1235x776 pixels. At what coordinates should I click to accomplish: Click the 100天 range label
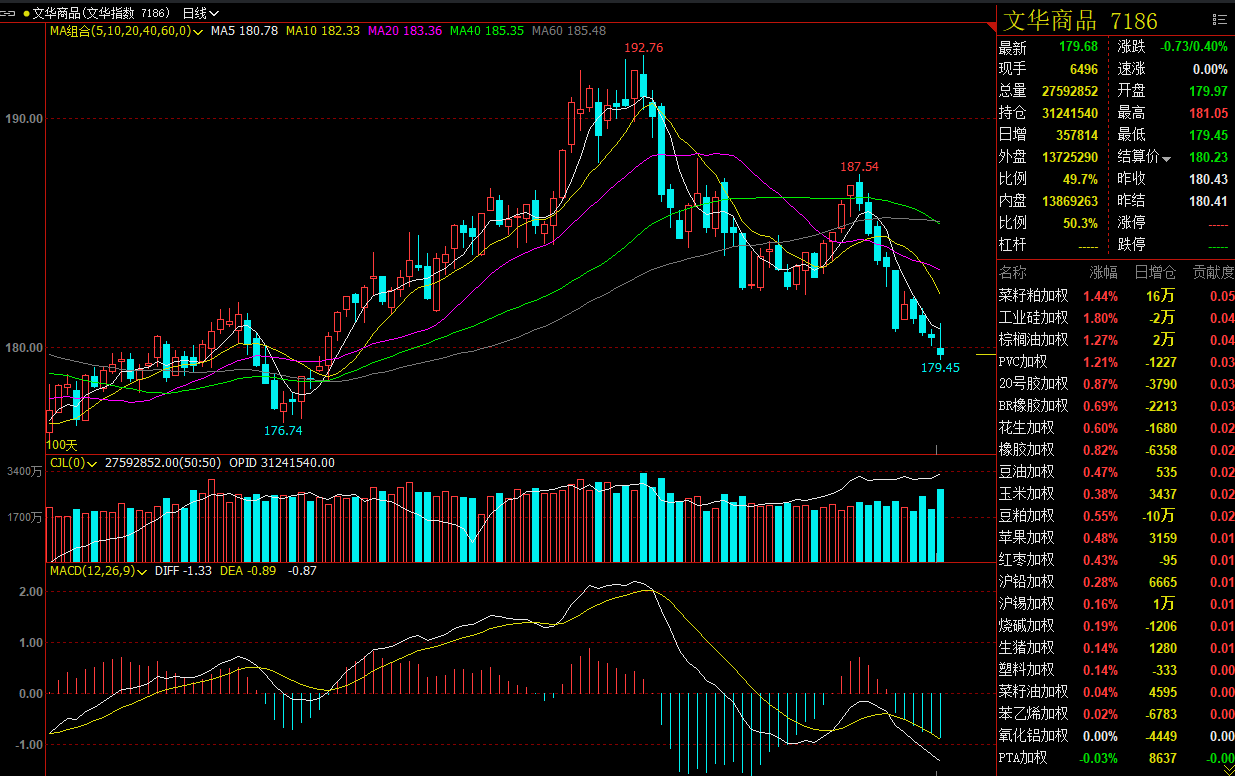[x=61, y=444]
